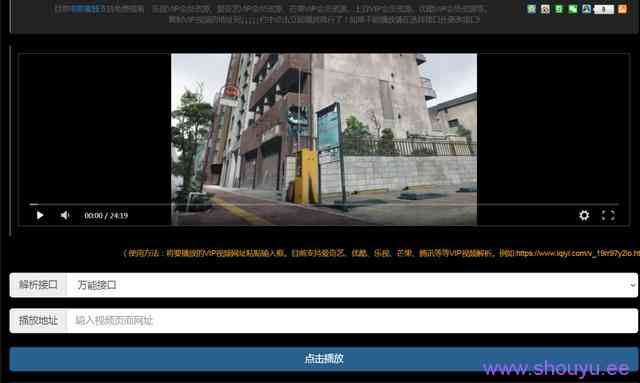Click the 播放地址 label
Viewport: 640px width, 383px height.
pos(38,321)
